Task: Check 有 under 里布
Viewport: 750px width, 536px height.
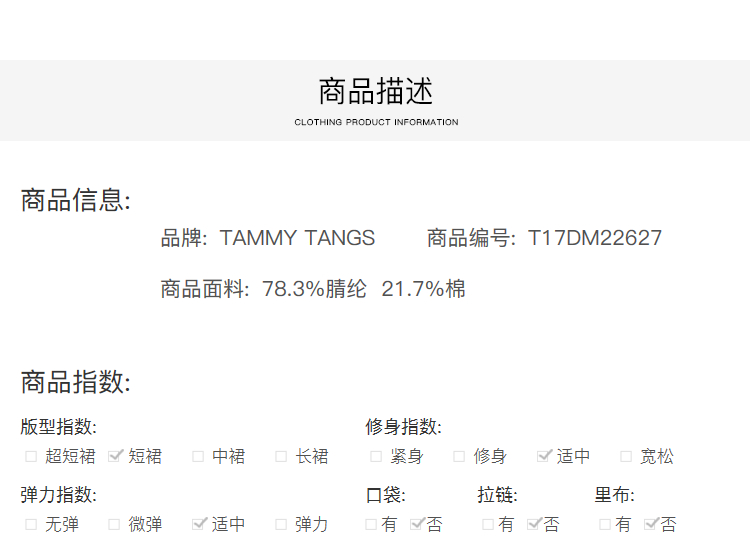Action: click(x=605, y=524)
